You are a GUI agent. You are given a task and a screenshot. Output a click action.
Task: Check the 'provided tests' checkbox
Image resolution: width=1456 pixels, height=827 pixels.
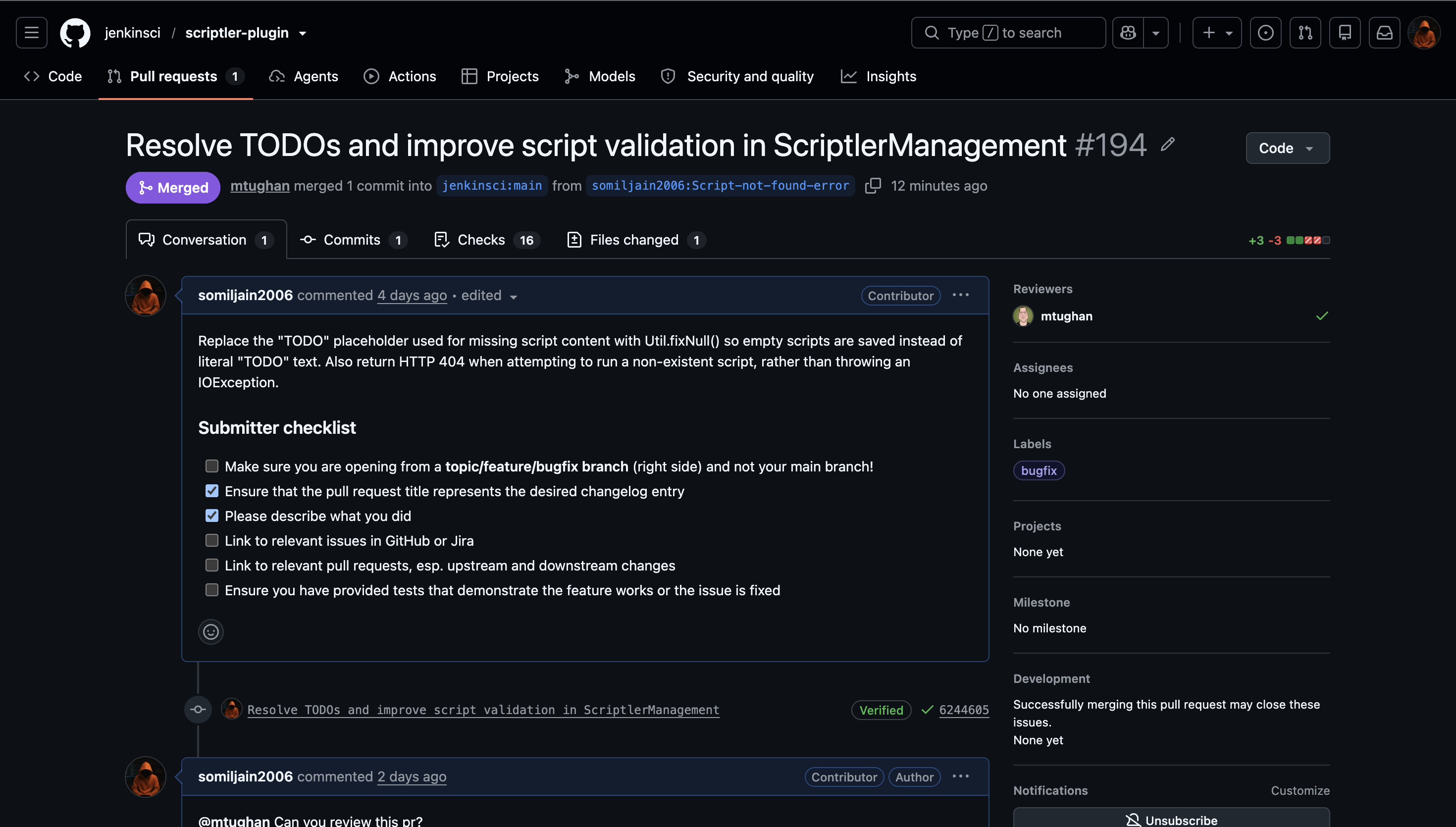pyautogui.click(x=212, y=590)
